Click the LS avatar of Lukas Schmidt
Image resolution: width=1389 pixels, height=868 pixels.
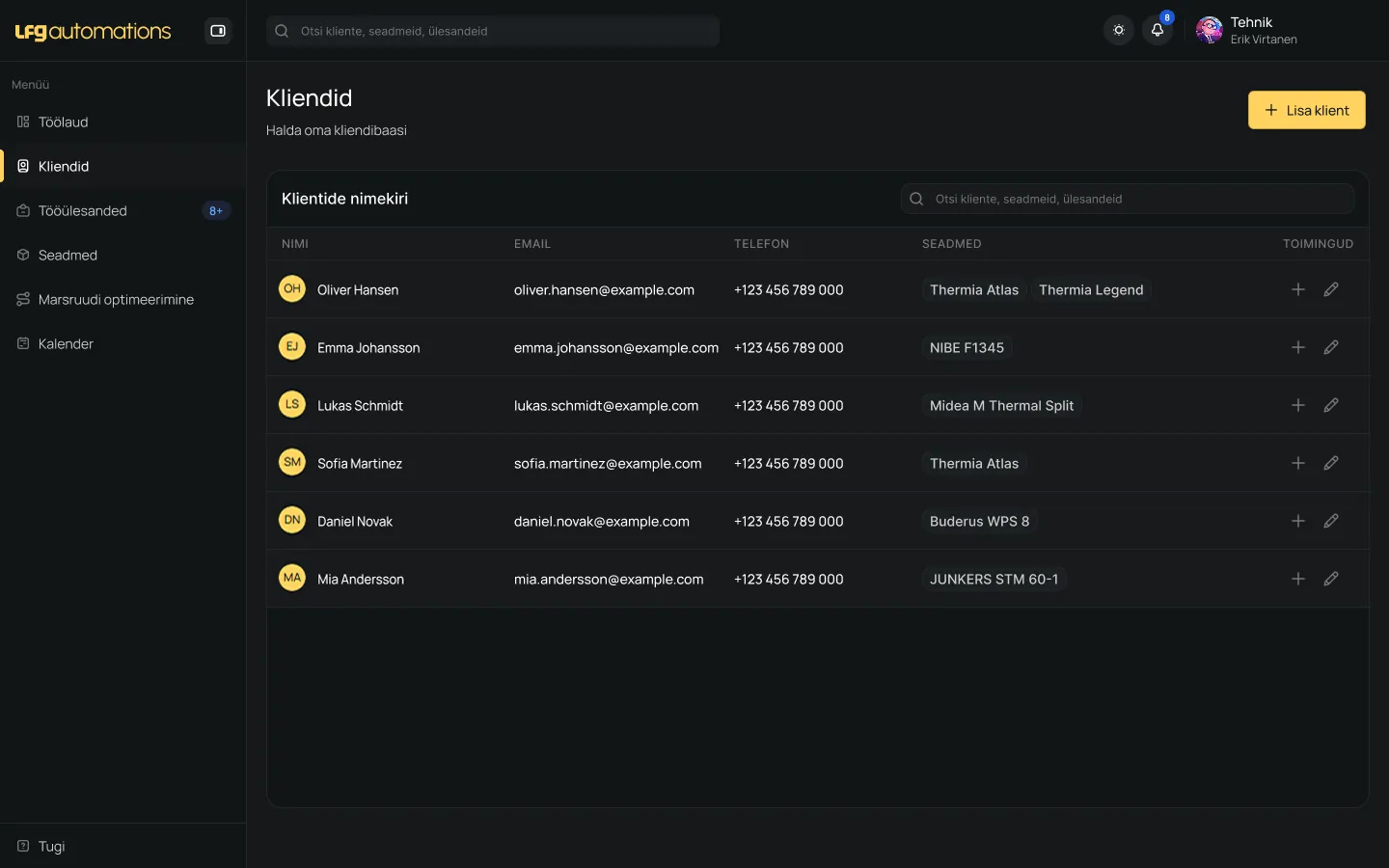tap(292, 404)
